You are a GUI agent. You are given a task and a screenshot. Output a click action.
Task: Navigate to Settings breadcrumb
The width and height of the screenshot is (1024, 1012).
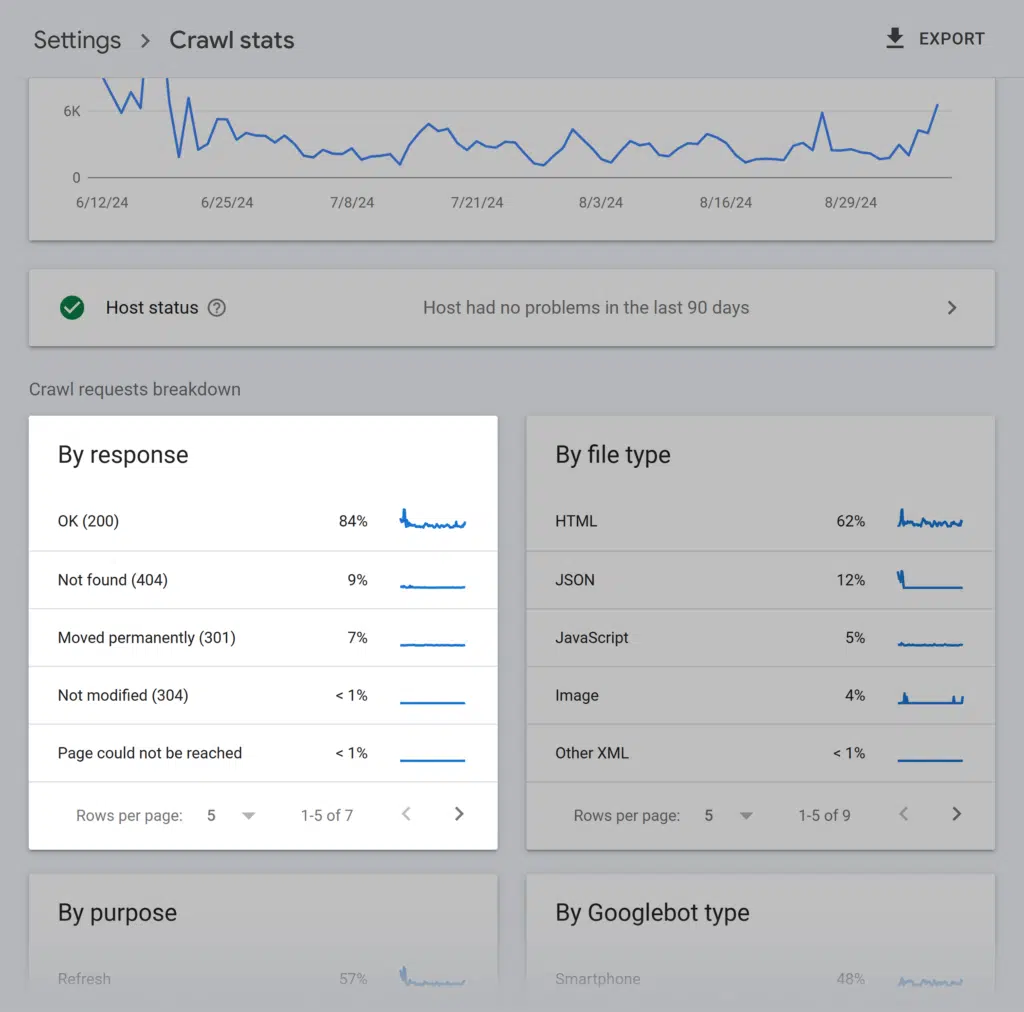coord(77,40)
